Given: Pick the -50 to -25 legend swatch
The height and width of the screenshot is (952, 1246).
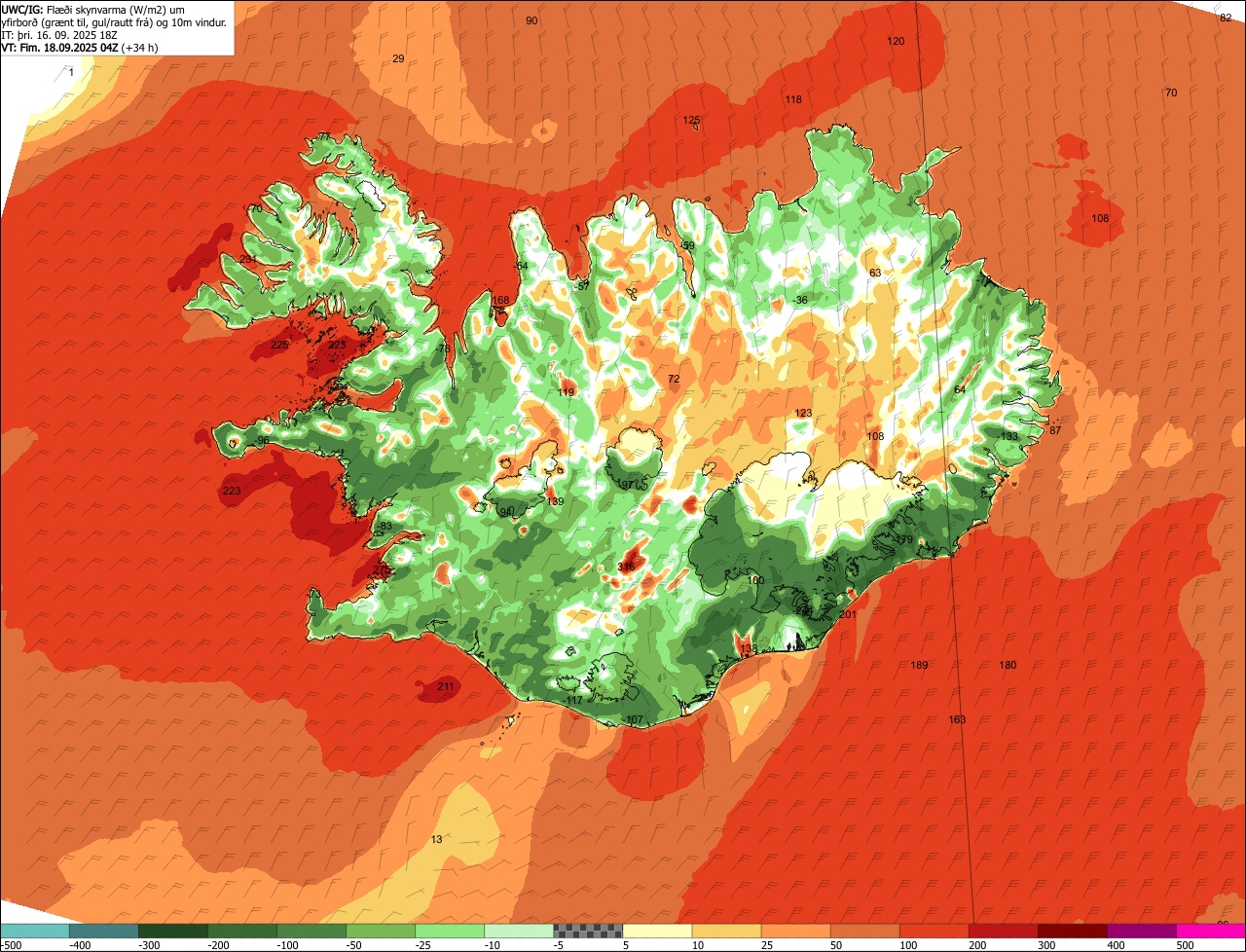Looking at the screenshot, I should click(x=381, y=931).
